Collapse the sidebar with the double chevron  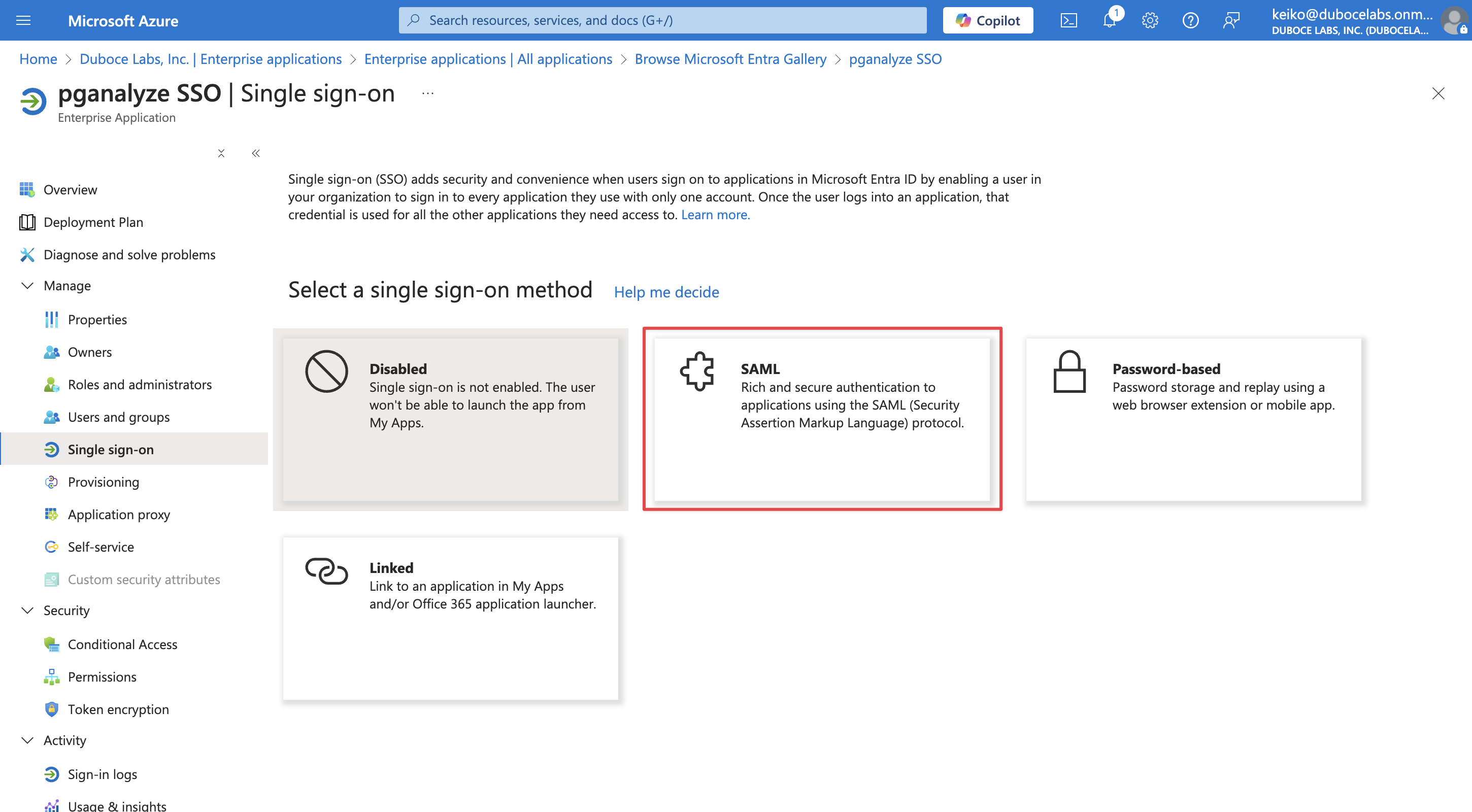click(255, 153)
